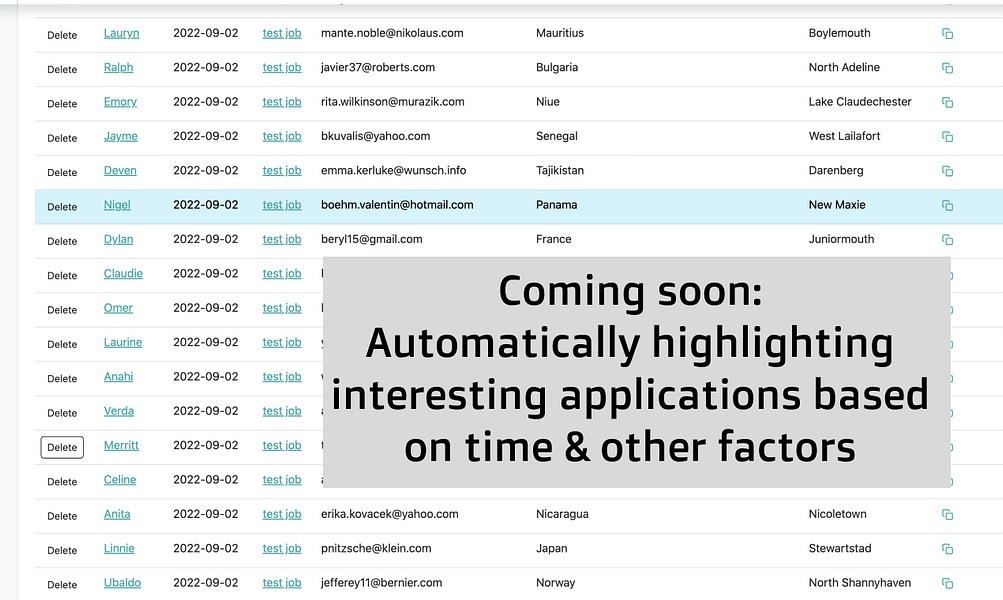
Task: Open applicant Ralph's profile link
Action: (118, 68)
